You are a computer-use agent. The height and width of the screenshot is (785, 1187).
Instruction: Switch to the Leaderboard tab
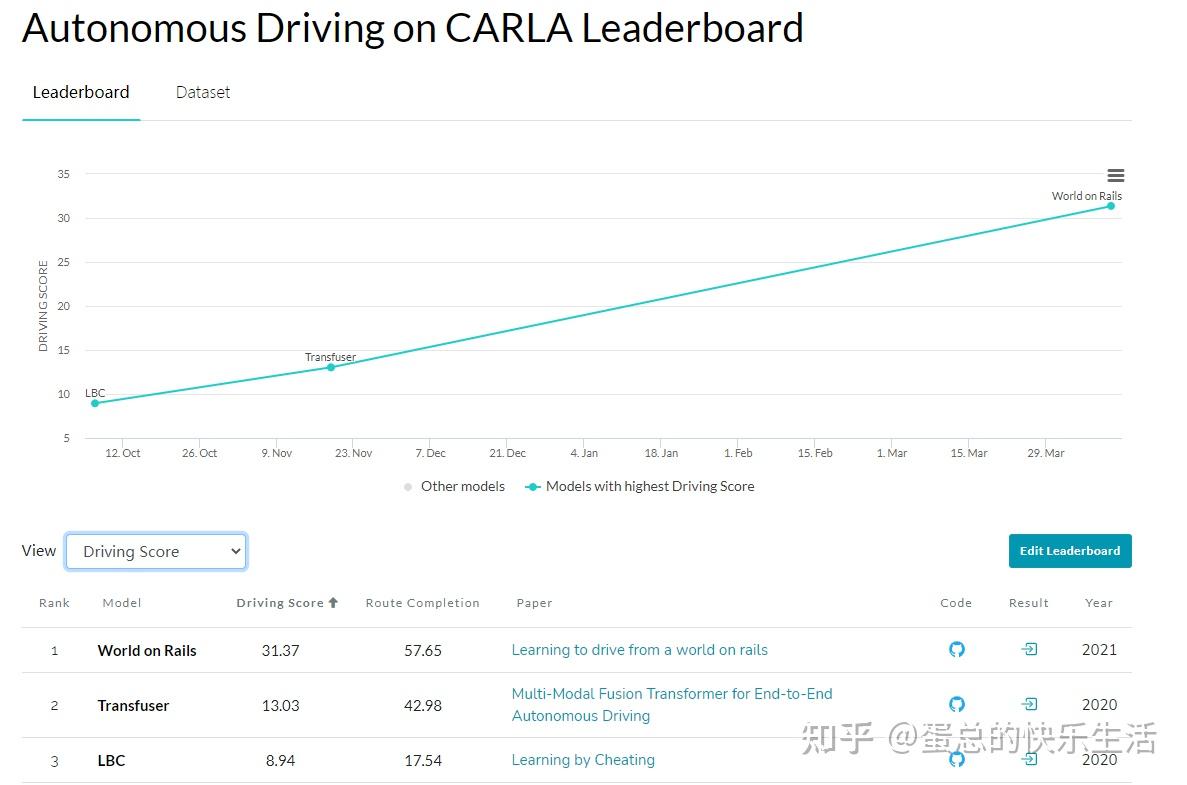click(81, 92)
